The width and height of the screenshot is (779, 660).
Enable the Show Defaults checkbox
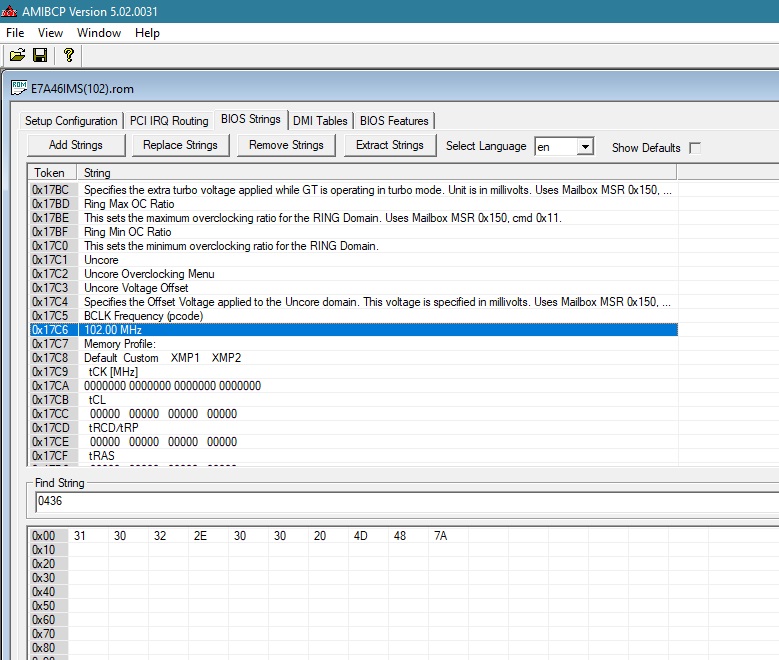695,148
